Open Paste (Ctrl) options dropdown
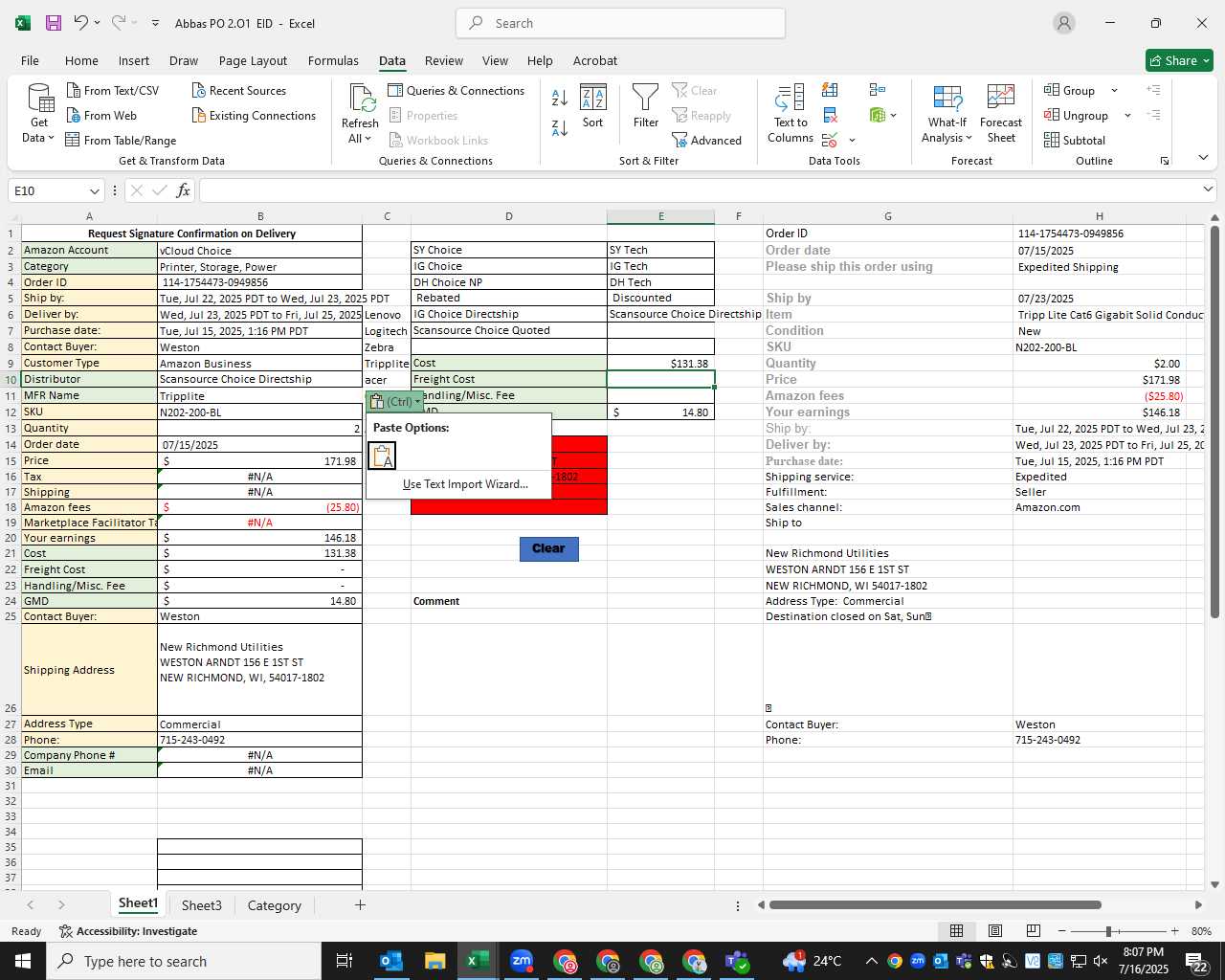Image resolution: width=1225 pixels, height=980 pixels. pos(395,401)
